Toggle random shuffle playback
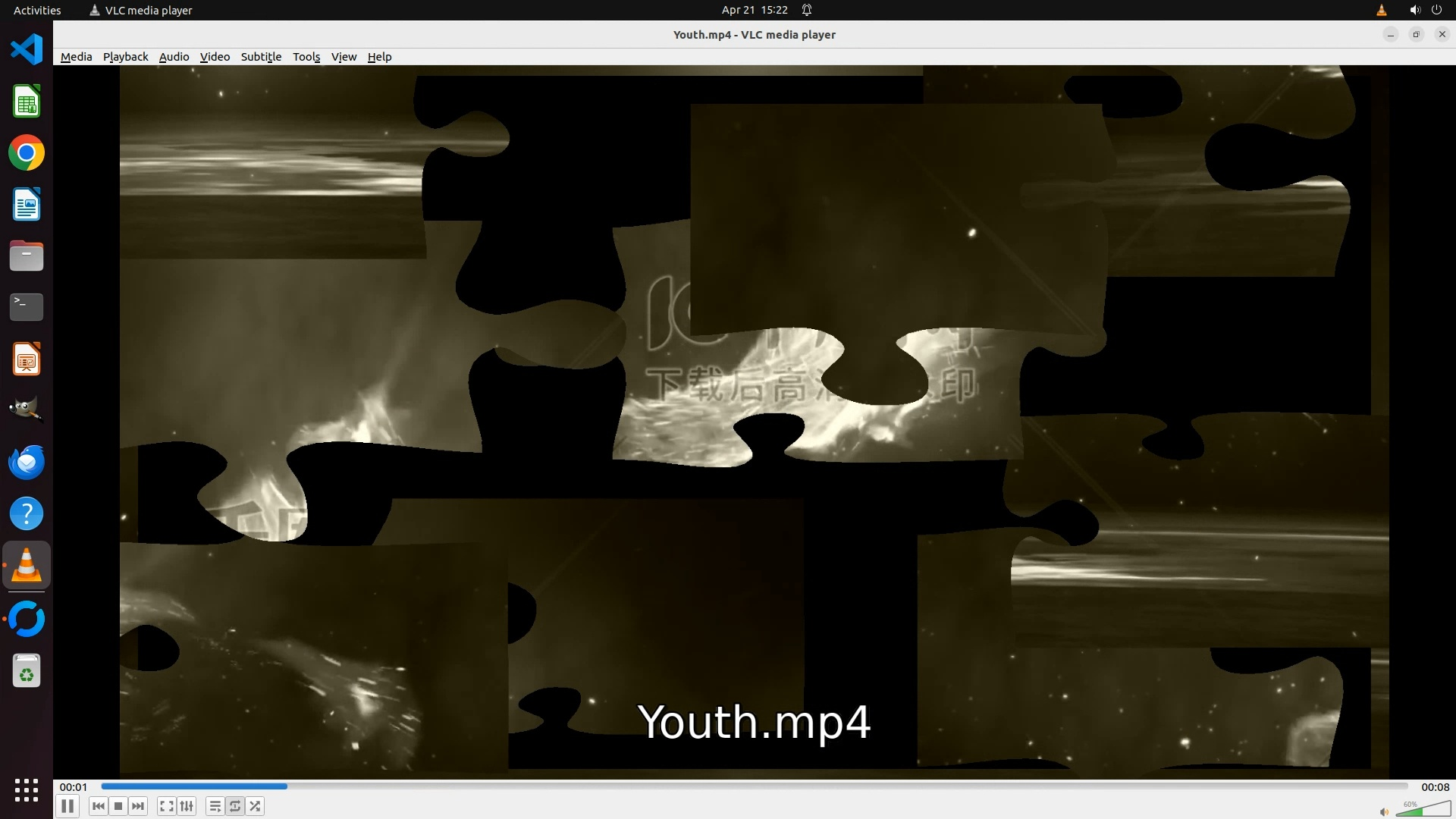This screenshot has height=819, width=1456. point(256,806)
